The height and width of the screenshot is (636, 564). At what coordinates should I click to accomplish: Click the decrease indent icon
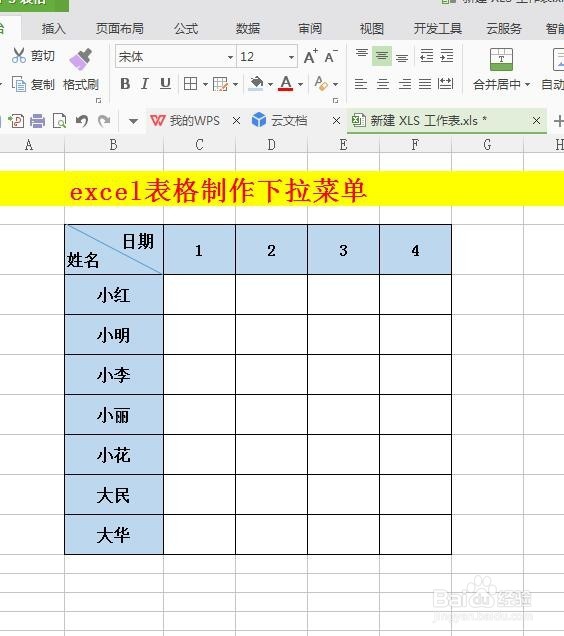(427, 56)
